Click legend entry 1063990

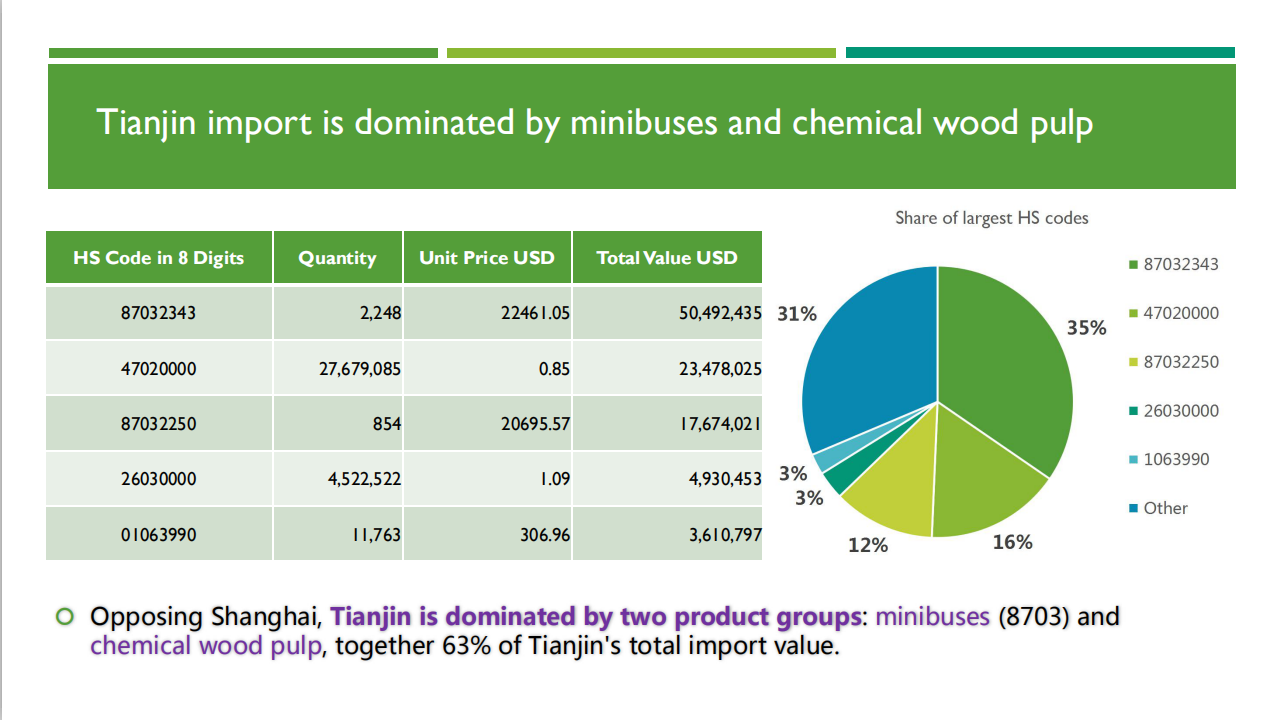(x=1169, y=459)
